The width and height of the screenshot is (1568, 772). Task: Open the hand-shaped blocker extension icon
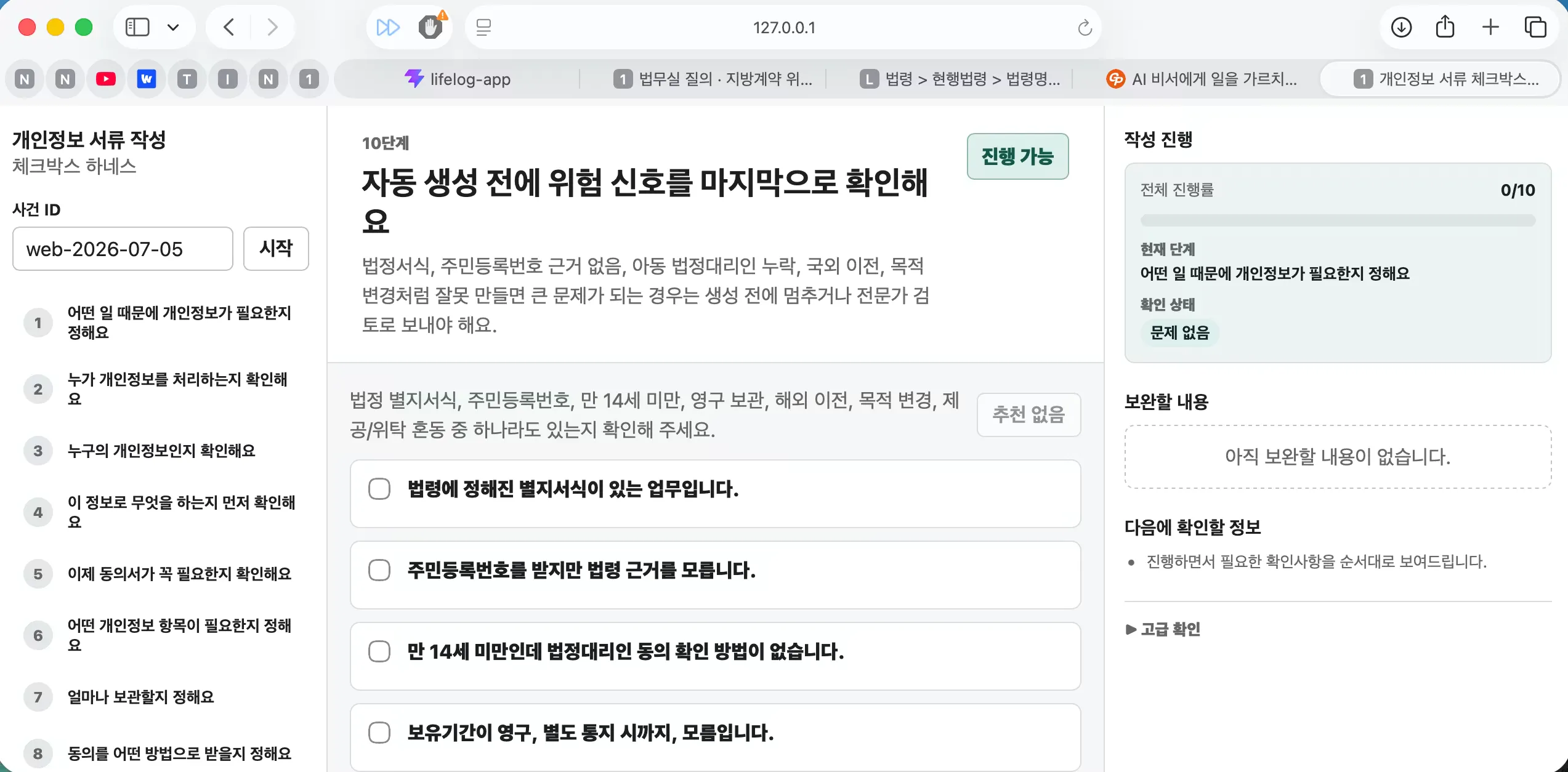(431, 26)
